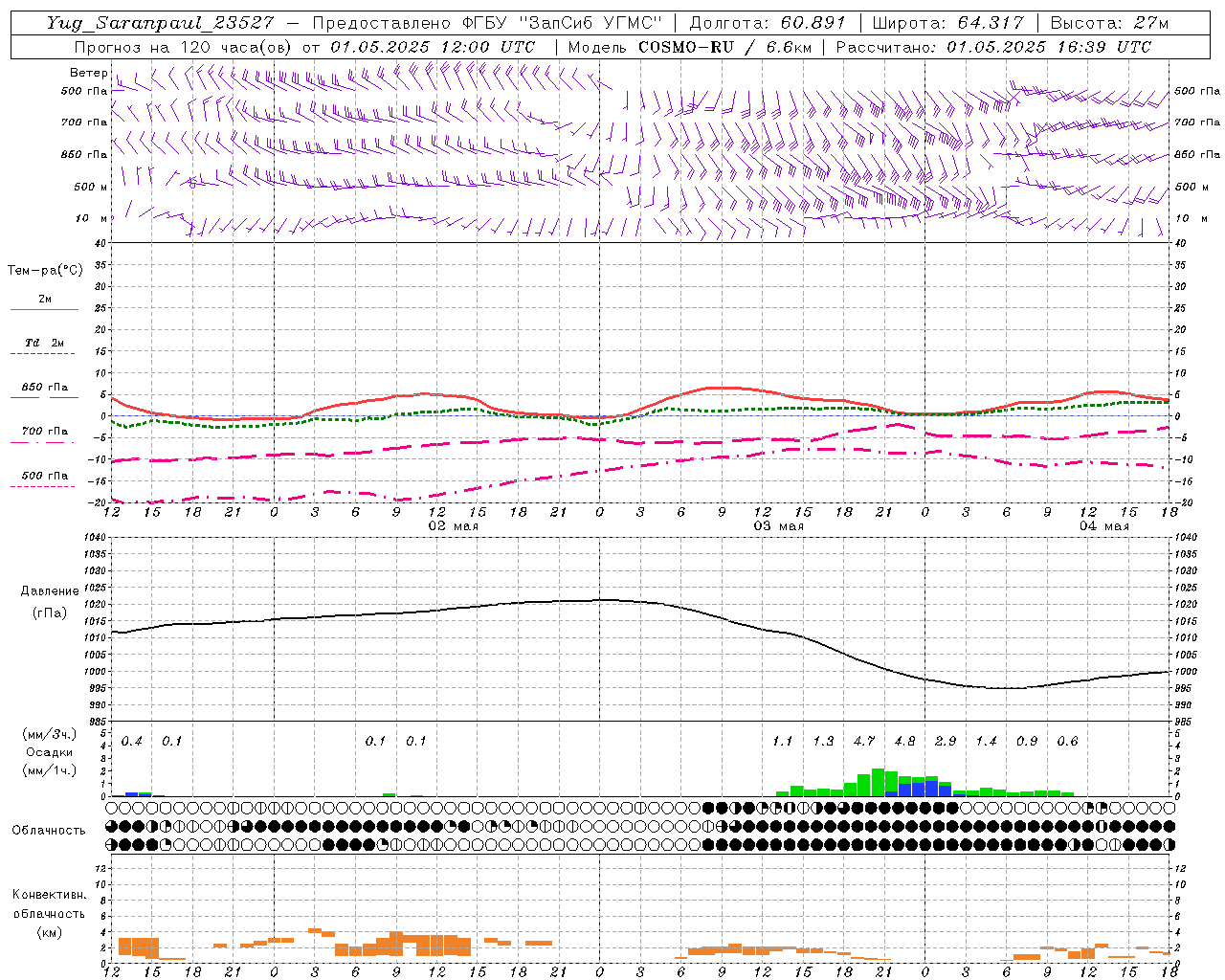
Task: Click the 3-hour precipitation value 2.9
Action: (x=946, y=741)
